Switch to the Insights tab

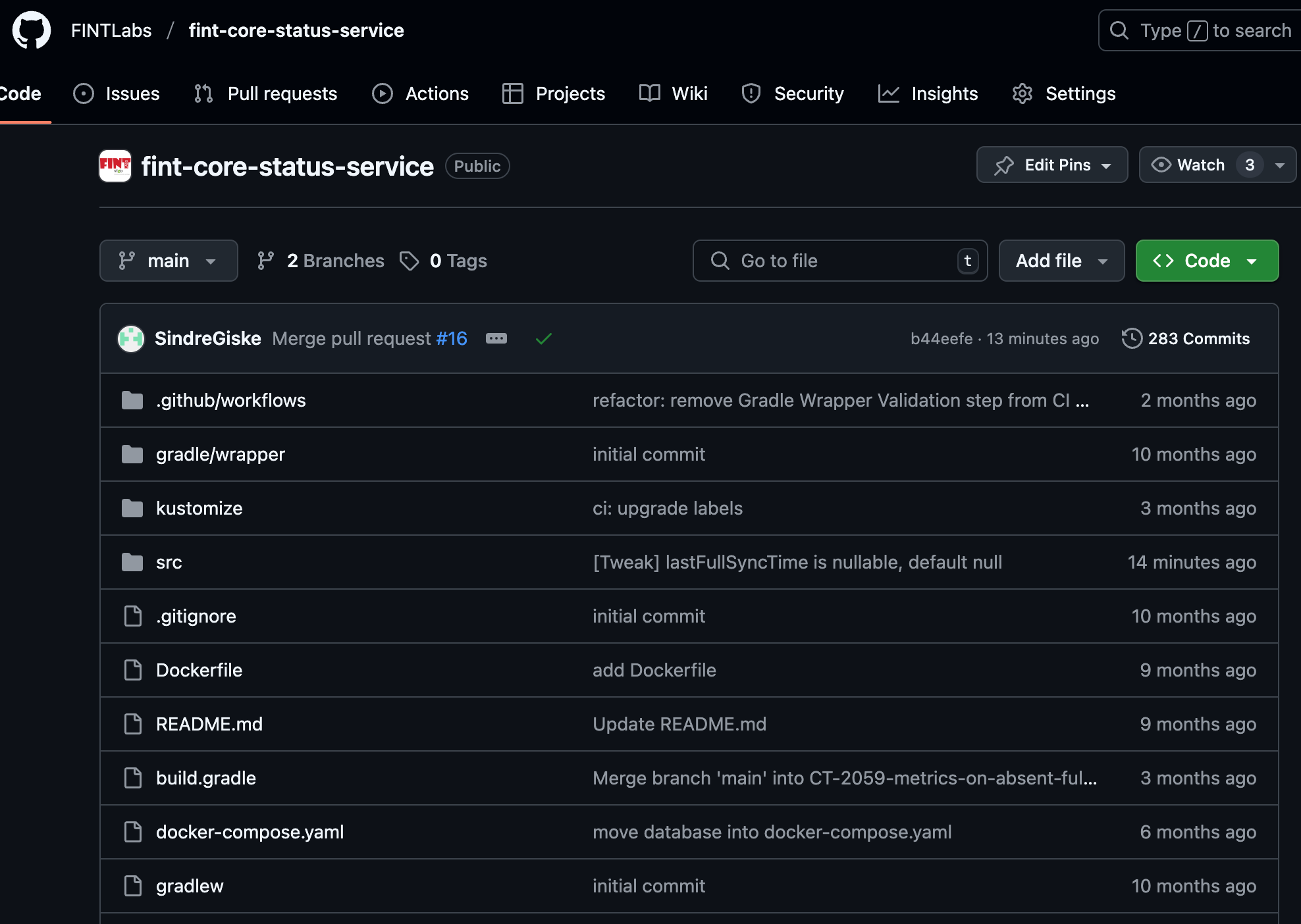pos(928,93)
